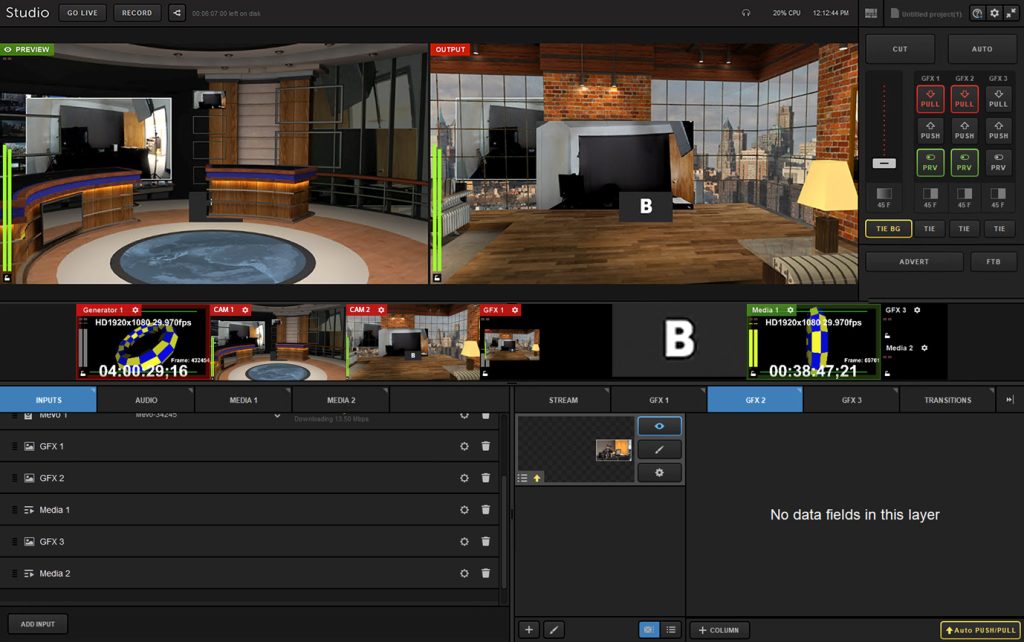Switch layers to thumbnail view

[x=648, y=630]
